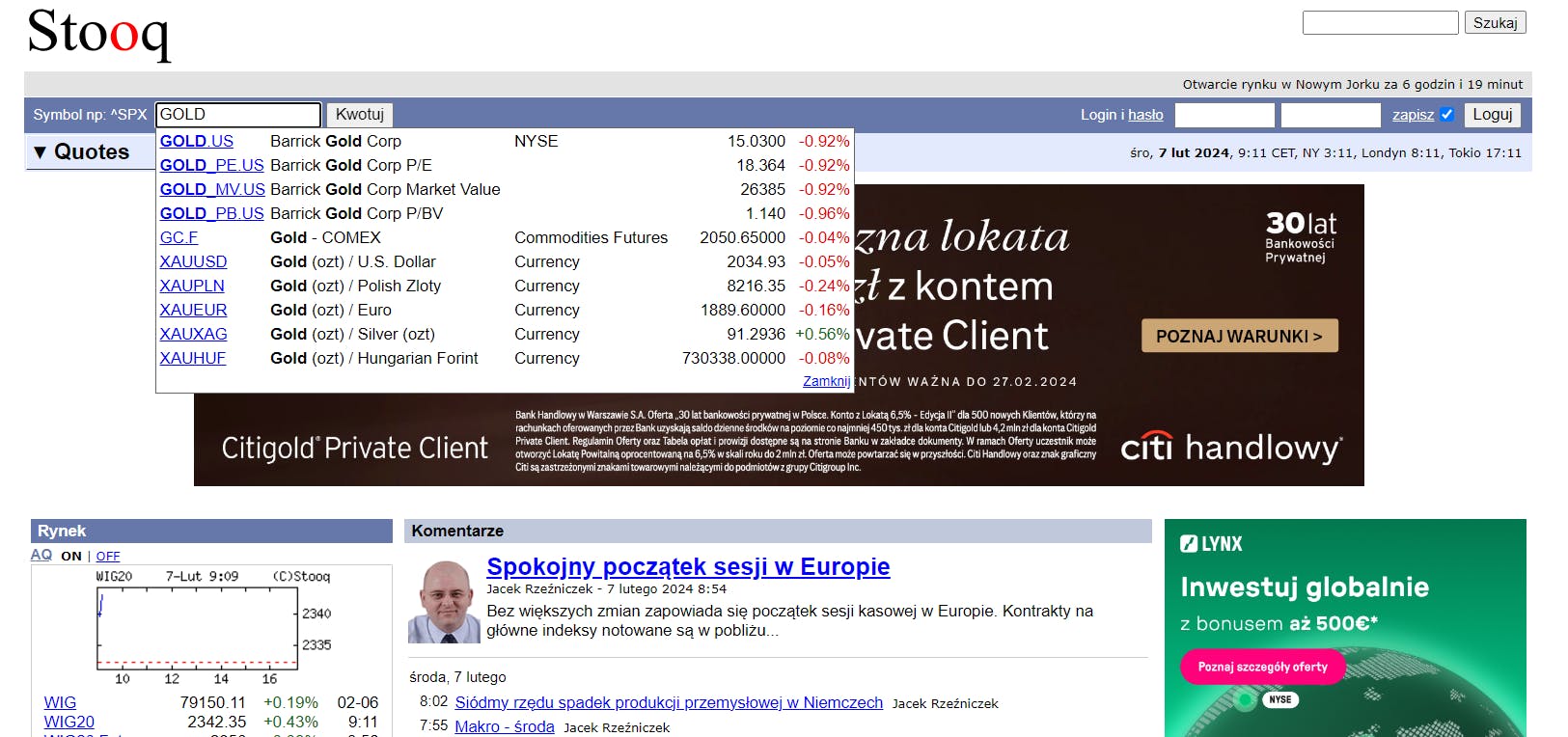Viewport: 1568px width, 737px height.
Task: Click the '+0.56%' change value
Action: pos(822,334)
